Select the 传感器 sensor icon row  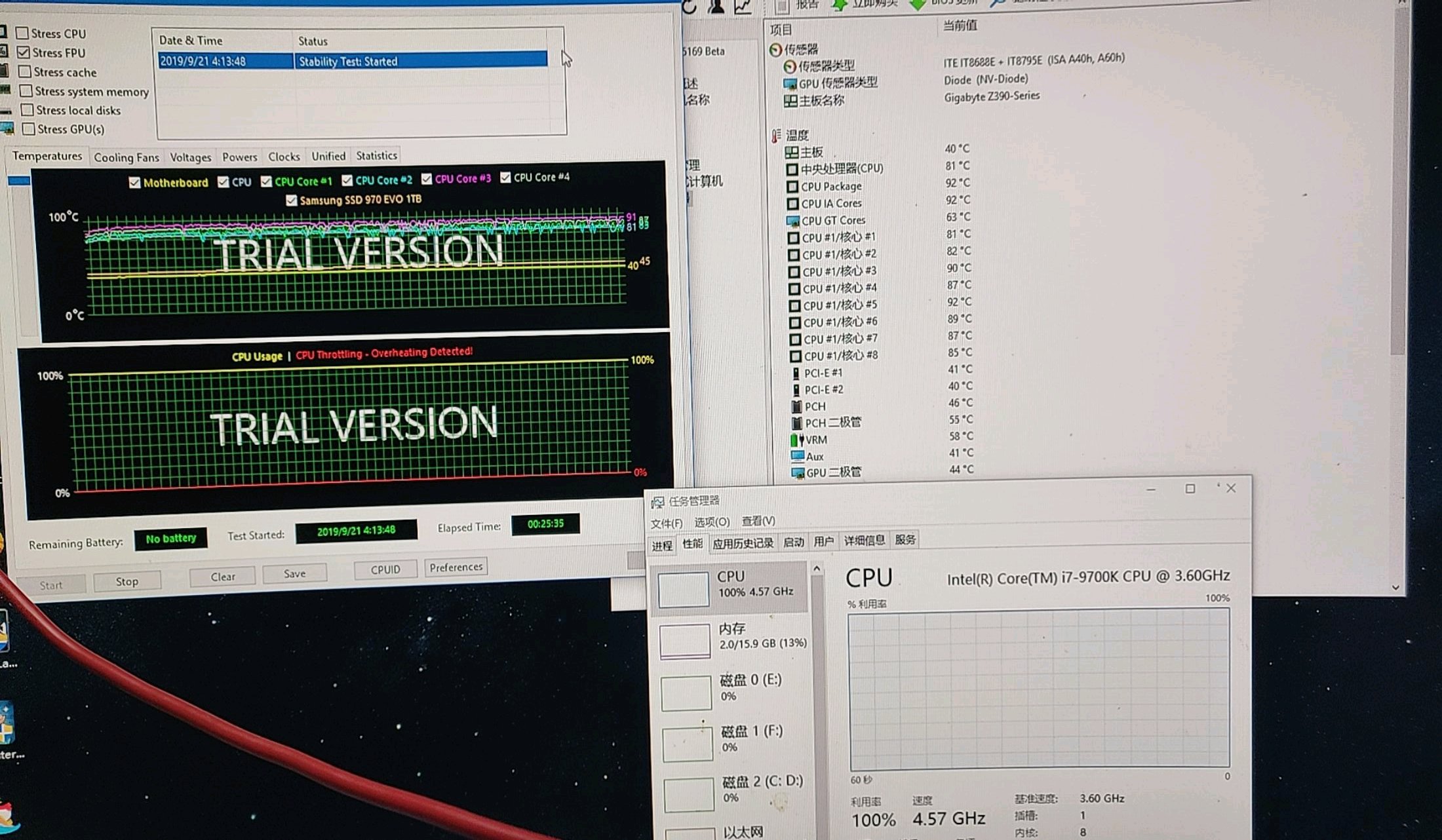776,49
